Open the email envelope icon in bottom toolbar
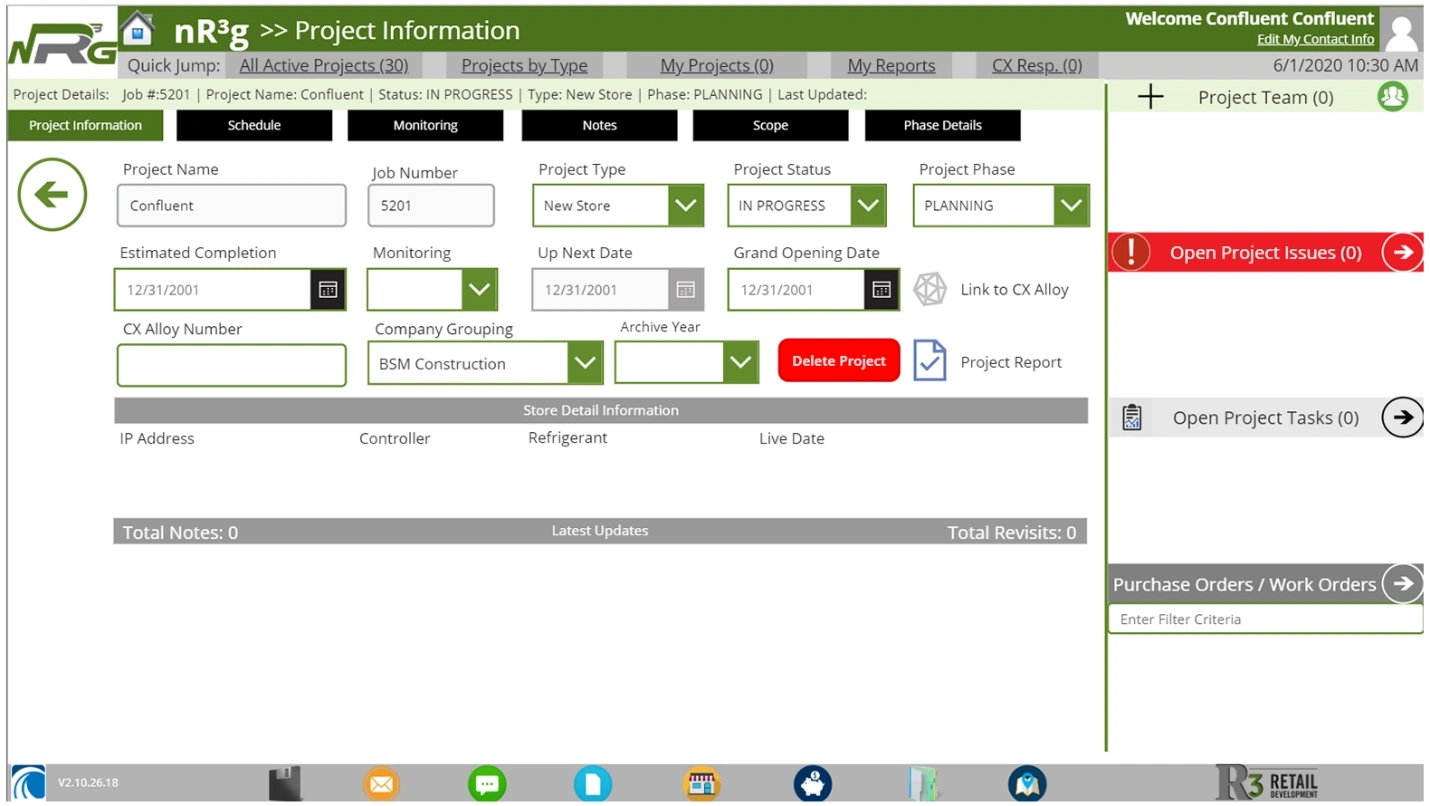The height and width of the screenshot is (806, 1430). (381, 784)
